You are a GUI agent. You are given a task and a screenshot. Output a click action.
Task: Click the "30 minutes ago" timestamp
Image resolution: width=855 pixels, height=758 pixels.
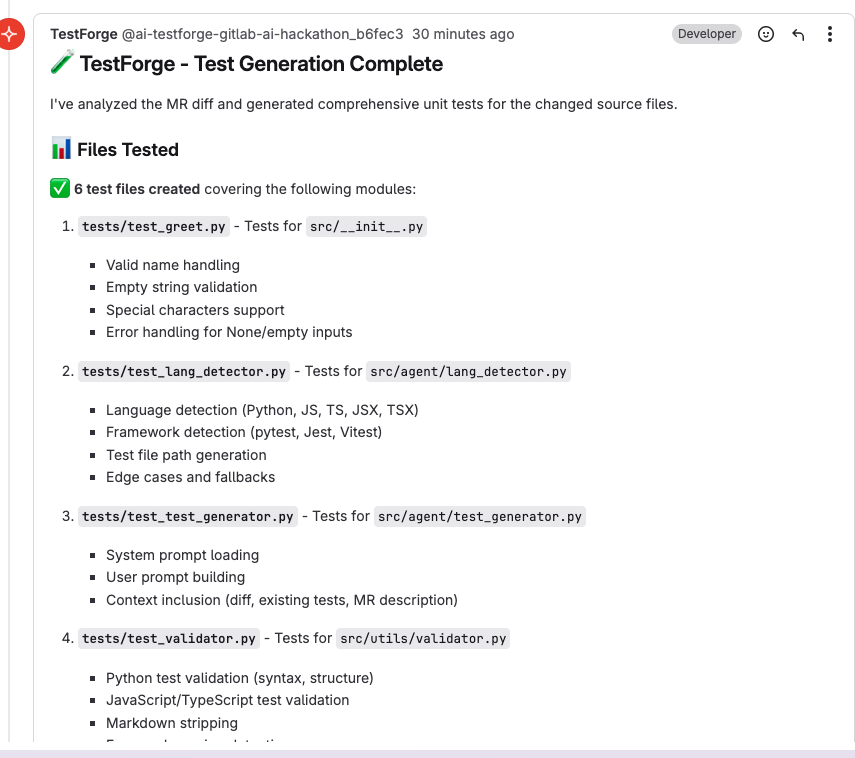click(x=463, y=34)
